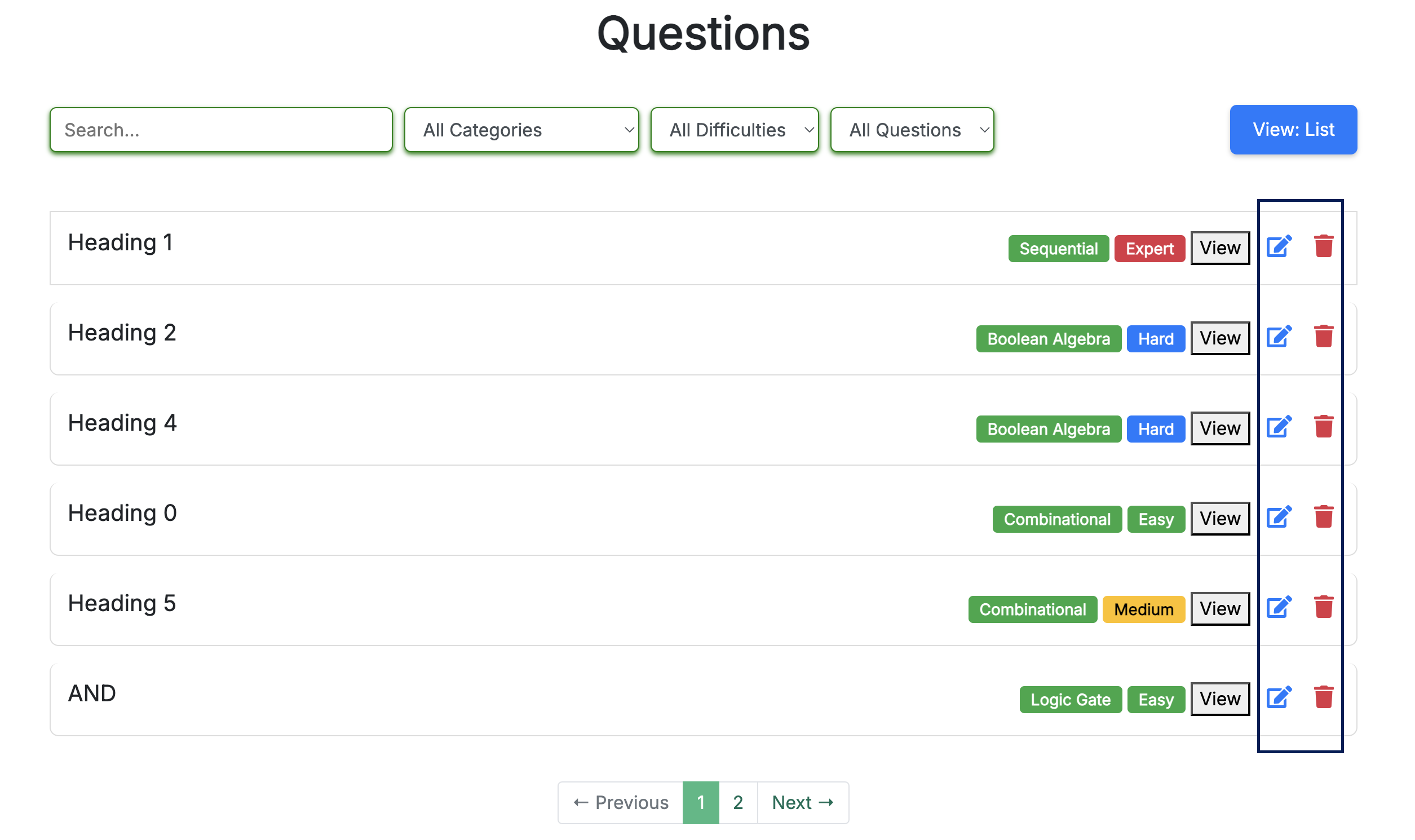Expand the All Difficulties dropdown
This screenshot has width=1415, height=840.
(734, 130)
